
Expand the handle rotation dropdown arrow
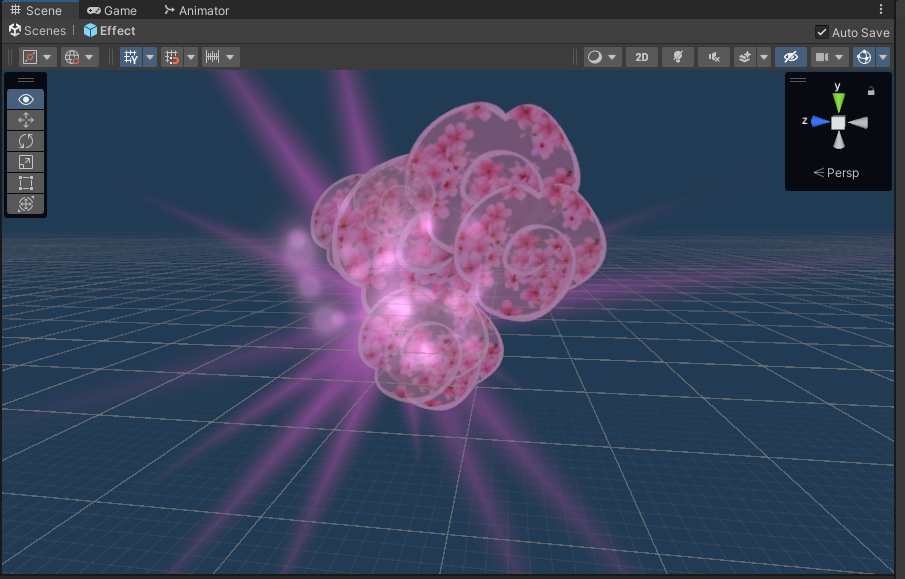(89, 57)
